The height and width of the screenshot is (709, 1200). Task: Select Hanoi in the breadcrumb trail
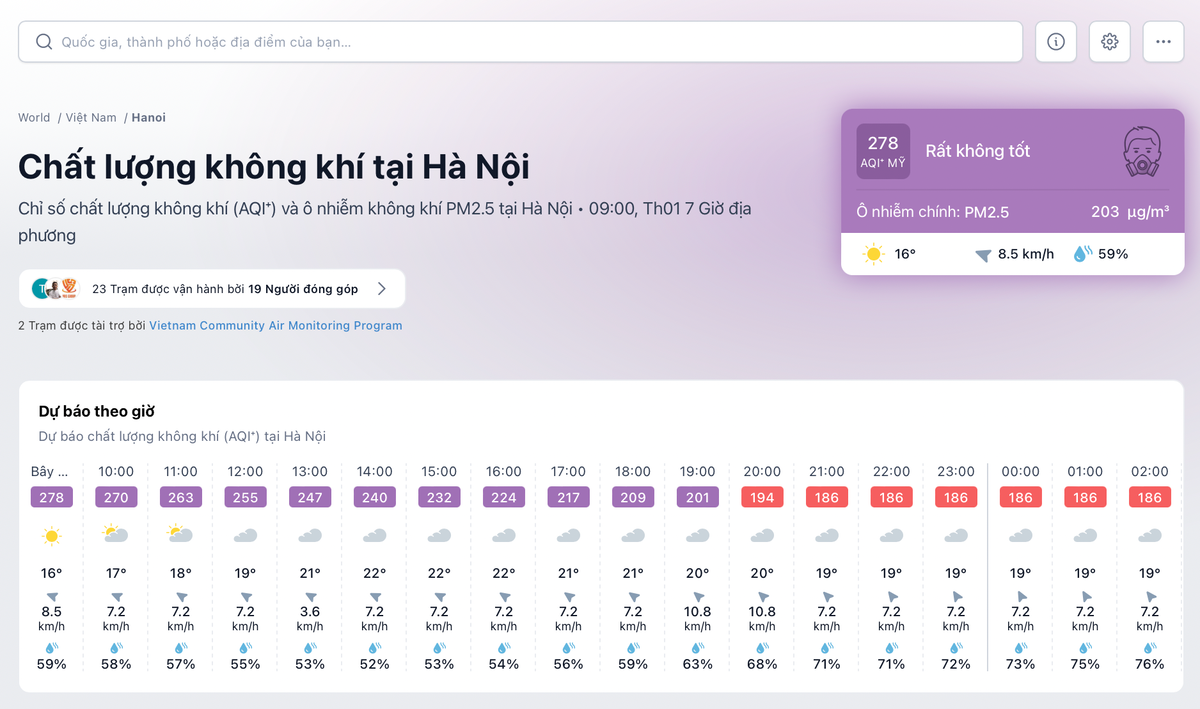click(148, 117)
